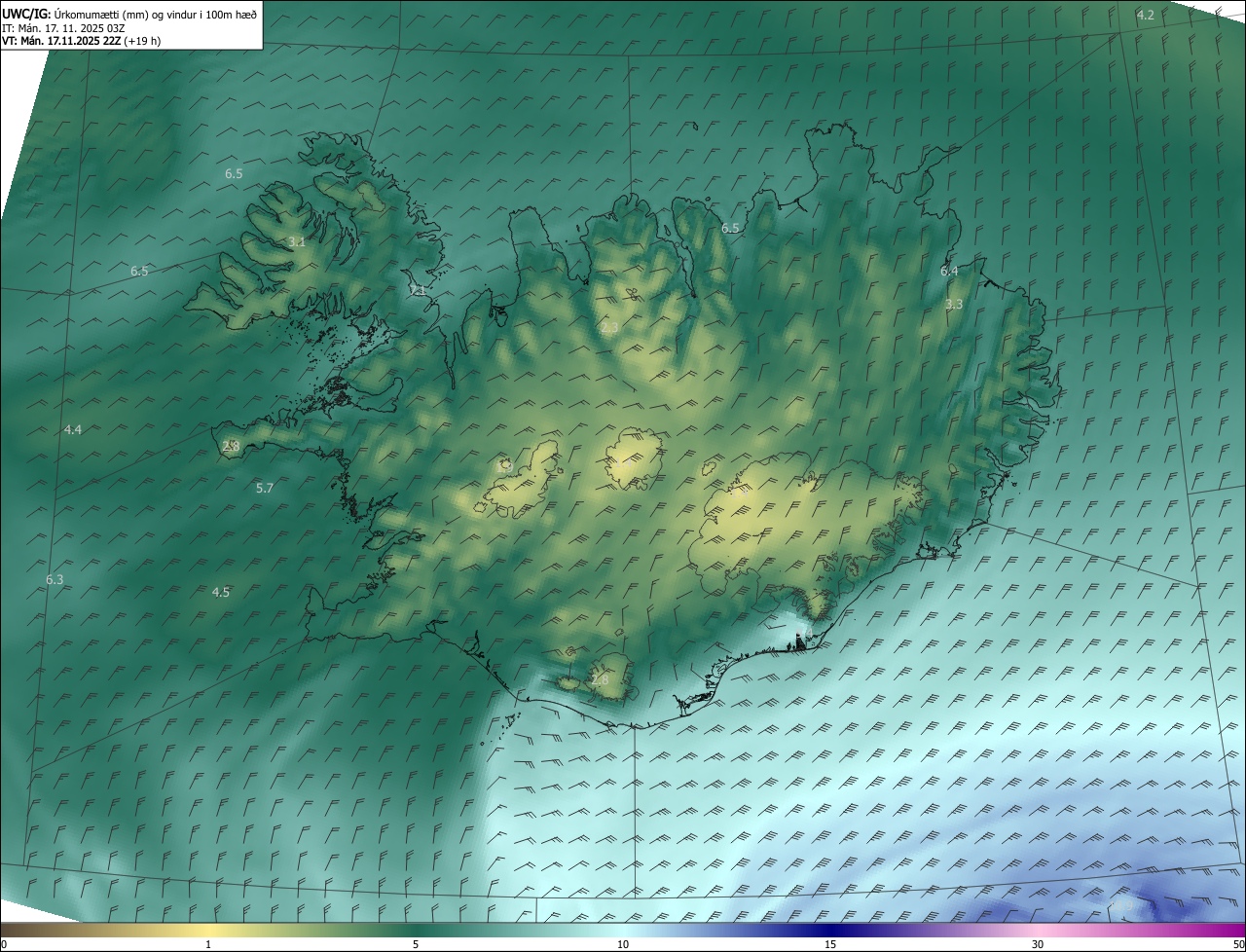
Task: Click the map value 7.1
Action: point(418,291)
